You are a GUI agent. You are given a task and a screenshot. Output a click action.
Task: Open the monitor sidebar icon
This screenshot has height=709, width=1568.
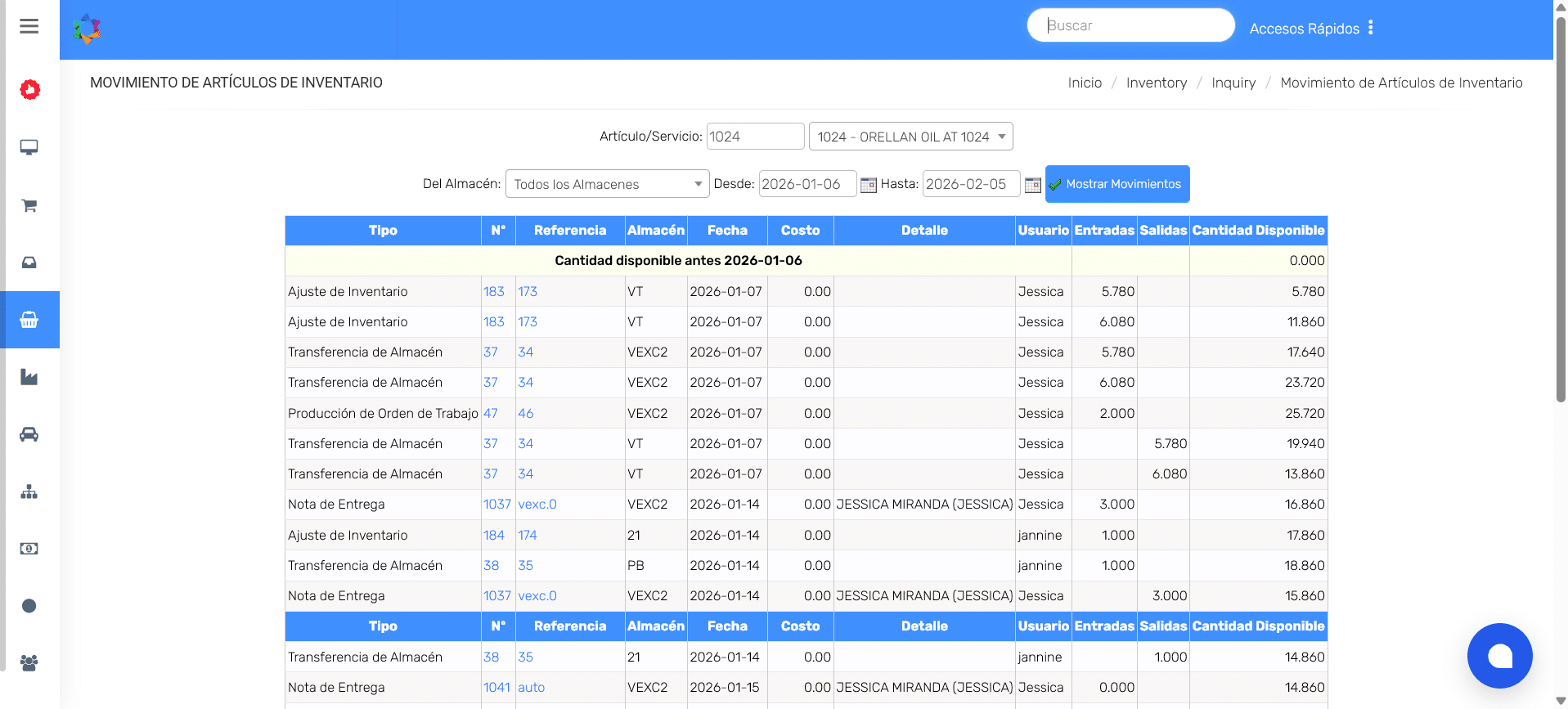tap(29, 147)
